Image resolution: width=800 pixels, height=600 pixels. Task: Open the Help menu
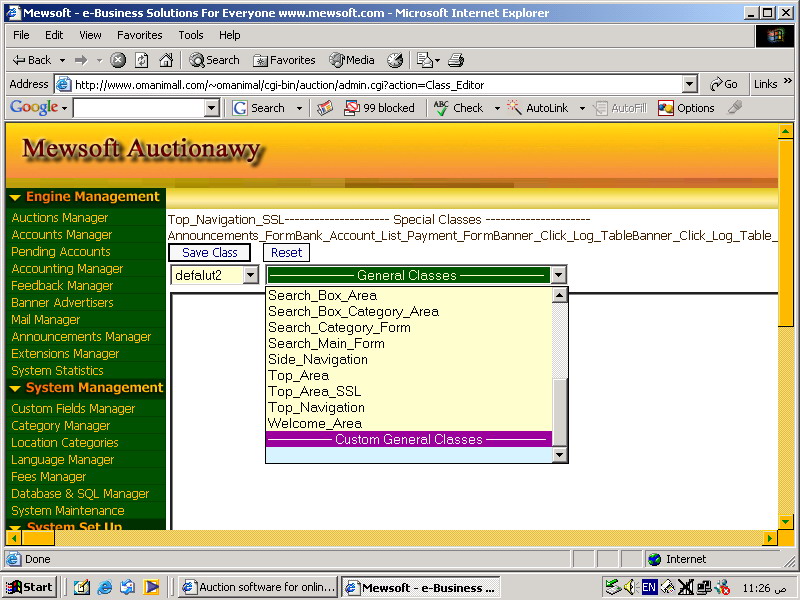pyautogui.click(x=230, y=35)
